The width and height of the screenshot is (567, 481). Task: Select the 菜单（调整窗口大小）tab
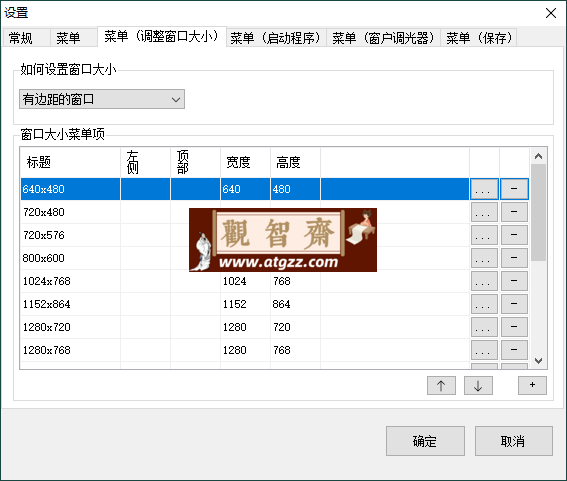pos(162,37)
